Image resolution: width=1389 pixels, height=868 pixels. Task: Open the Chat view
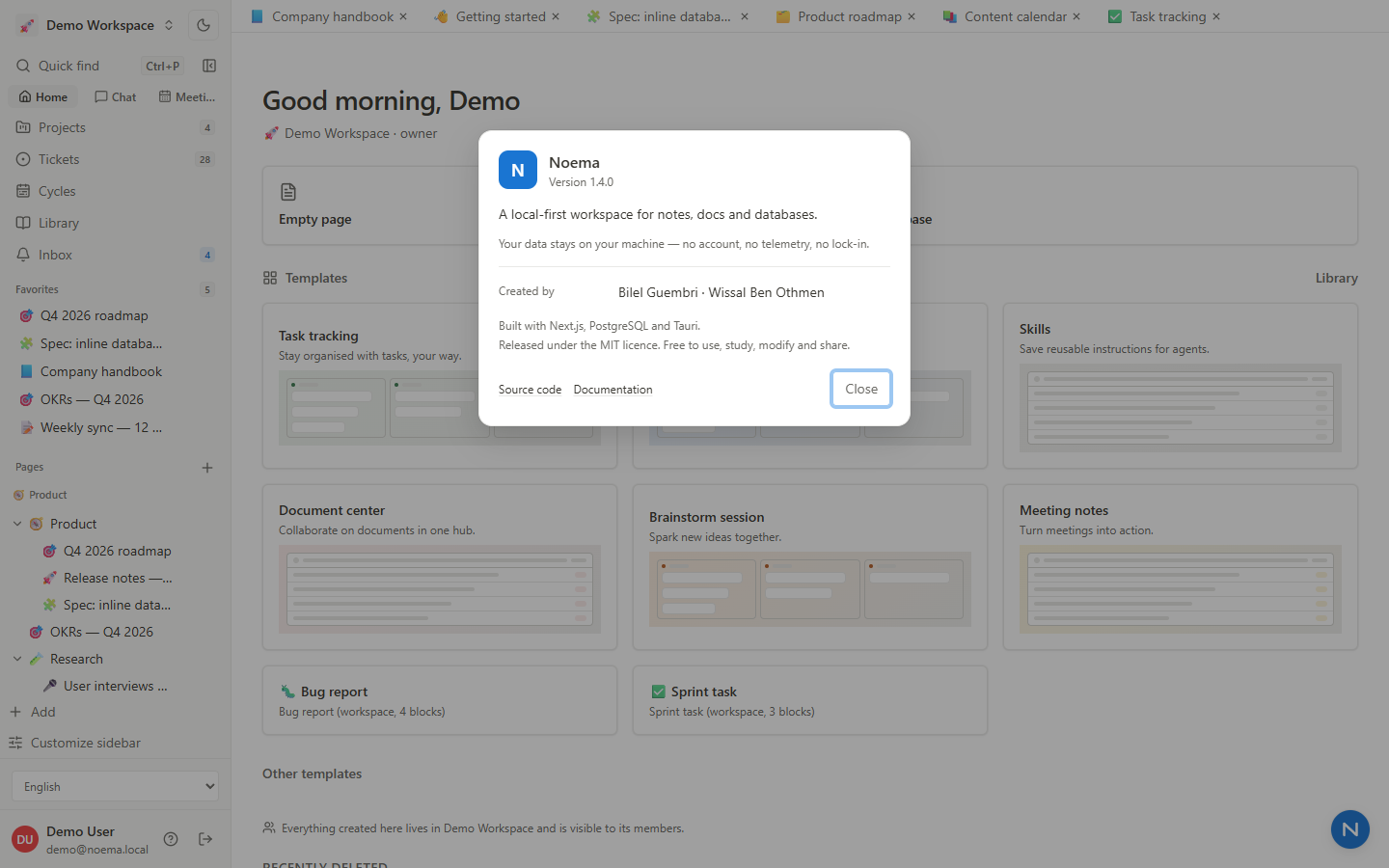tap(116, 96)
